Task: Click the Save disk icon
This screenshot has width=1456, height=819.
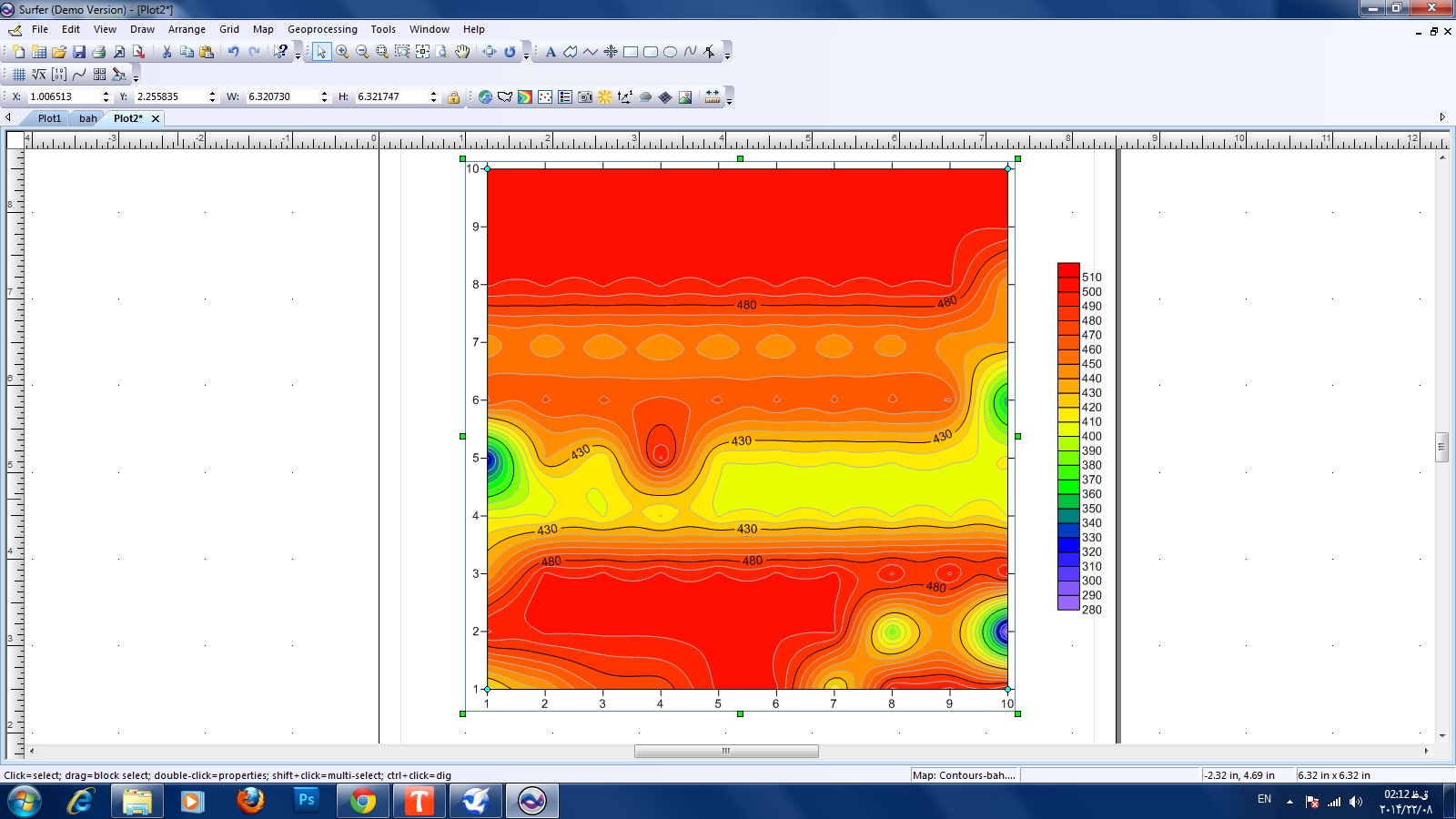Action: click(79, 52)
